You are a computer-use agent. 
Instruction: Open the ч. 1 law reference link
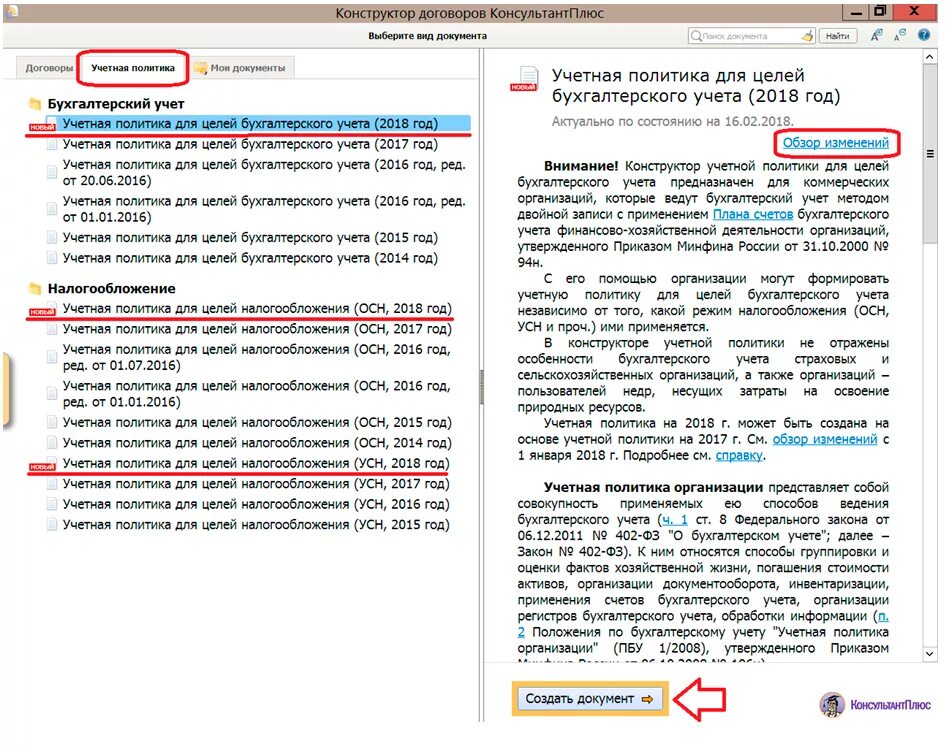point(675,520)
